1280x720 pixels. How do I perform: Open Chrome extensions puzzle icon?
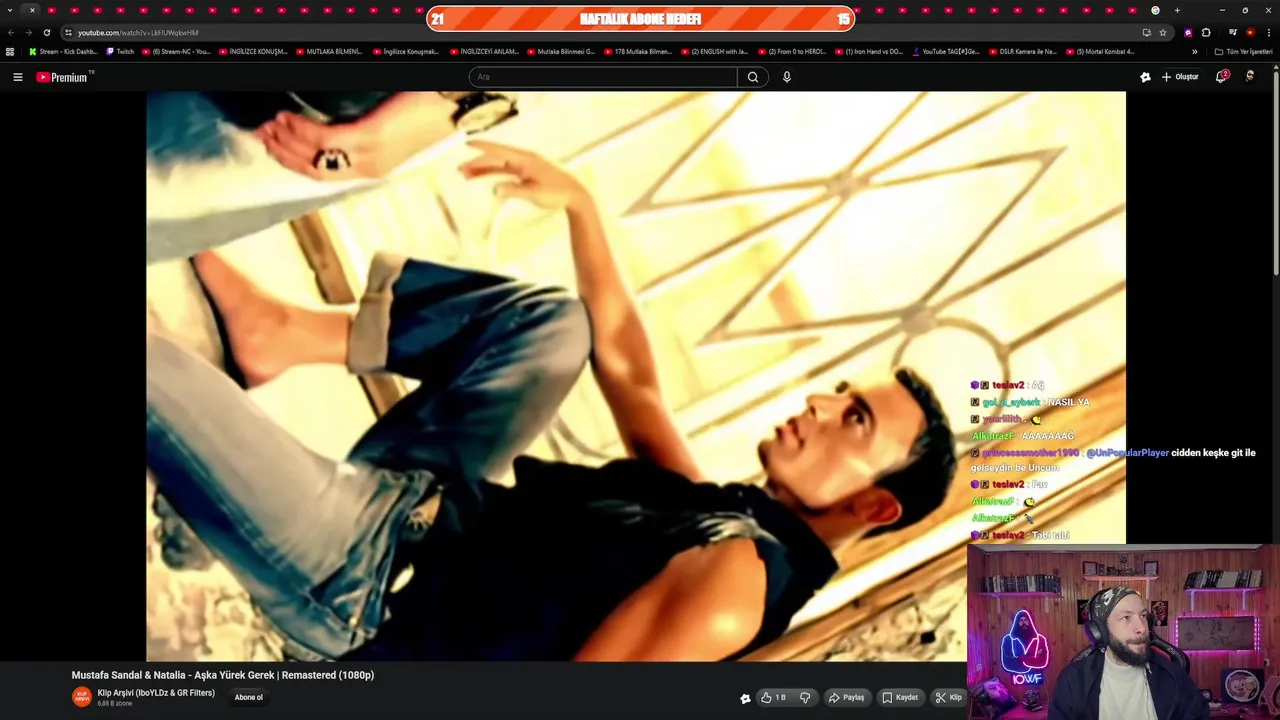[1206, 33]
